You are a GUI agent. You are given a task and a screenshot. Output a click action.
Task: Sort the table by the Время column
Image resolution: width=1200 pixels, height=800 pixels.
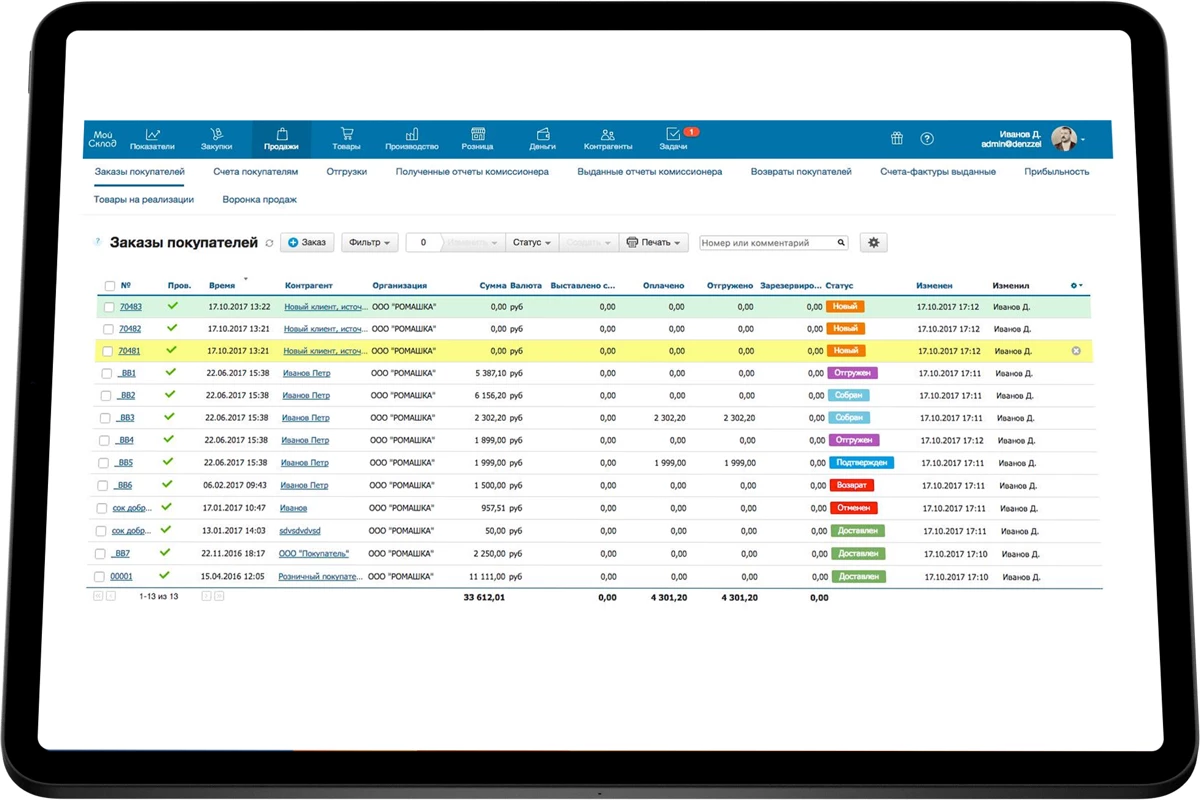(223, 285)
